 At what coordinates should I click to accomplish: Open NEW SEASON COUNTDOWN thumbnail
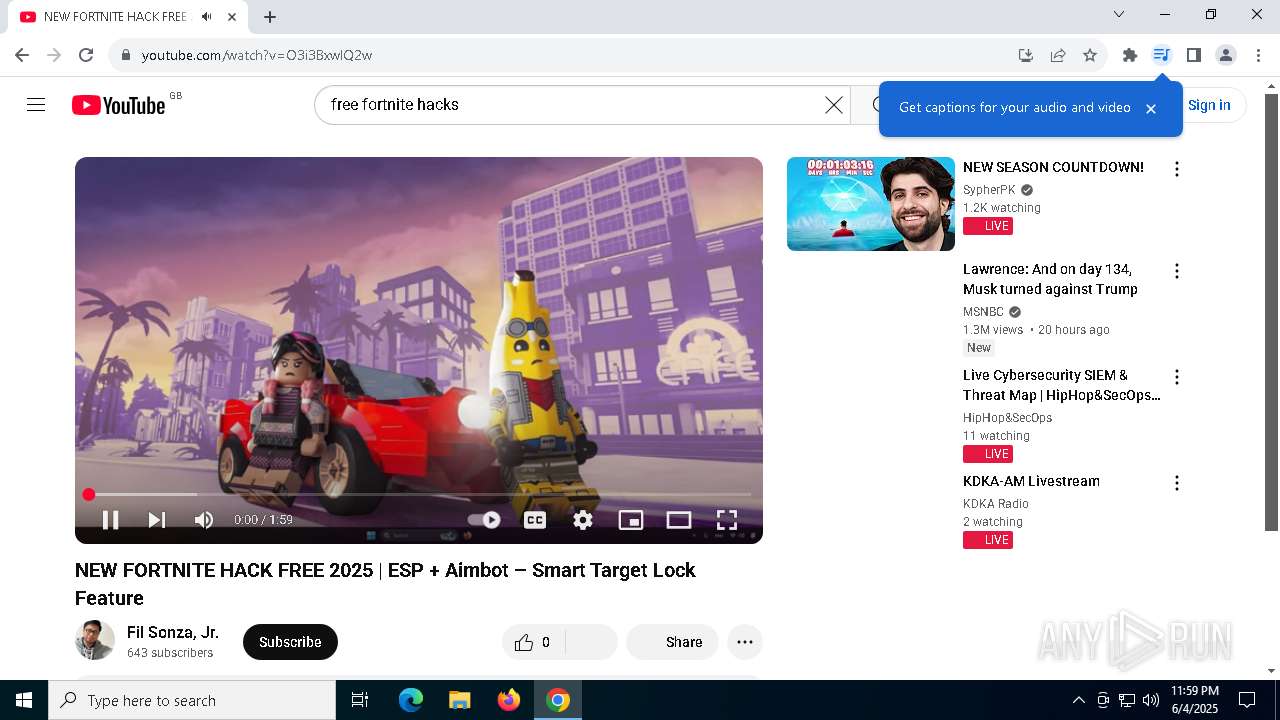[x=871, y=204]
